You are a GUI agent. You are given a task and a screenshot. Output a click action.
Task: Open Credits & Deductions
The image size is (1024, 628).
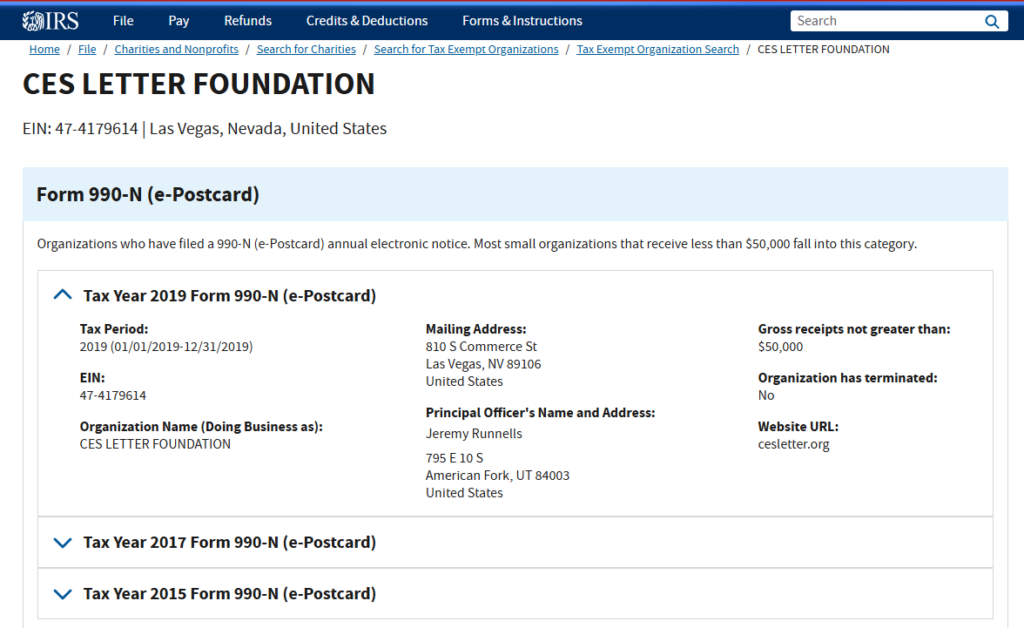click(x=366, y=20)
